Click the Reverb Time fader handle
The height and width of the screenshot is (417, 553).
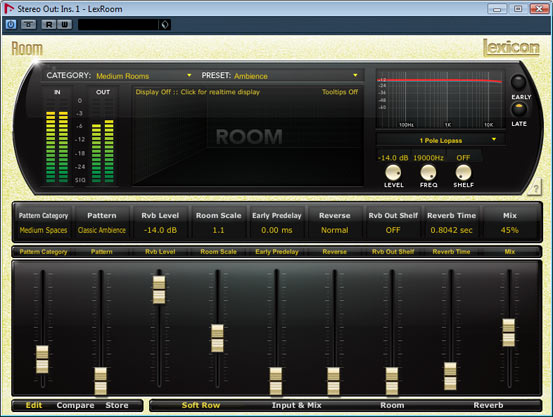coord(450,376)
